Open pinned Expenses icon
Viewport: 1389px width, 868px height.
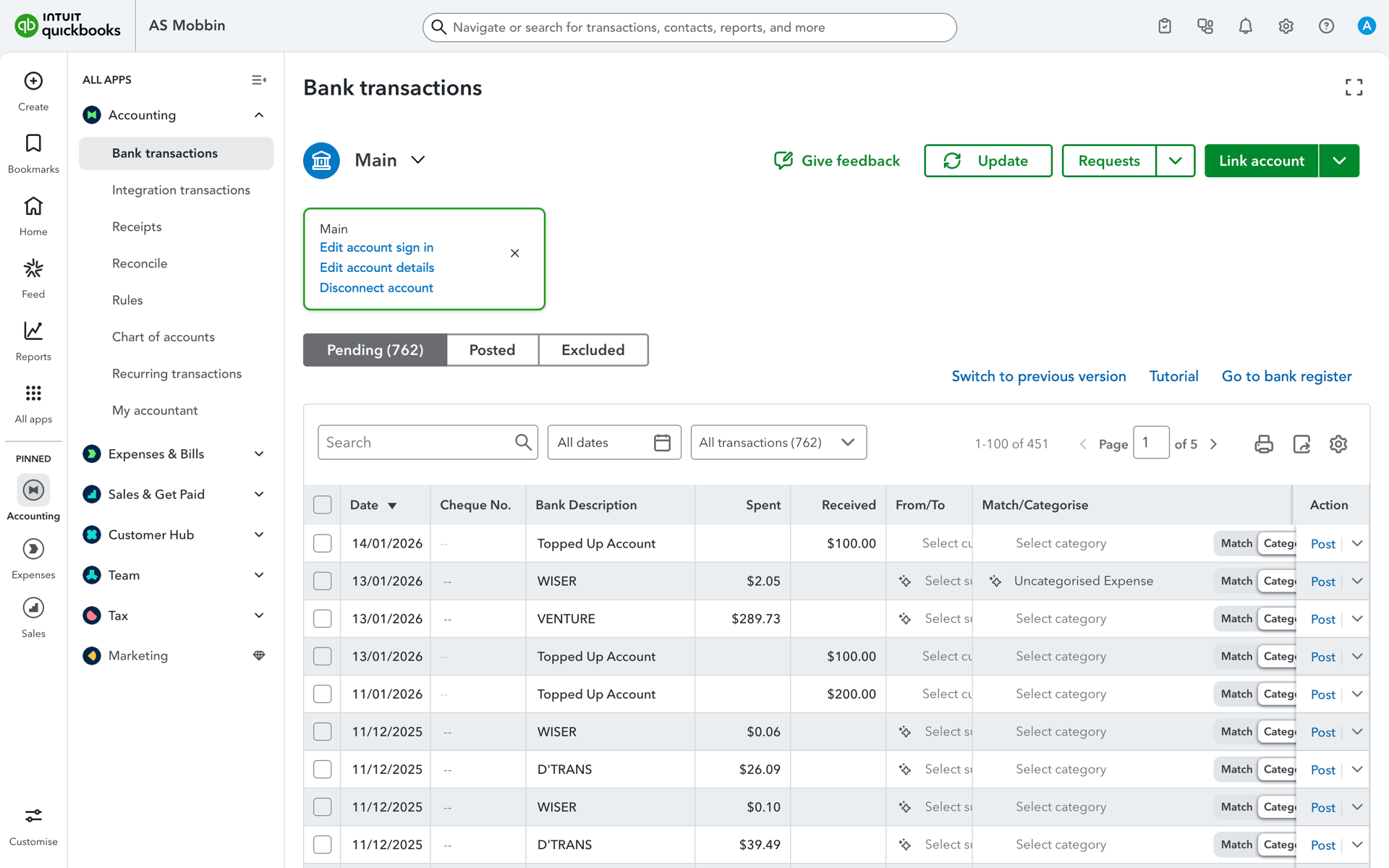[x=33, y=549]
